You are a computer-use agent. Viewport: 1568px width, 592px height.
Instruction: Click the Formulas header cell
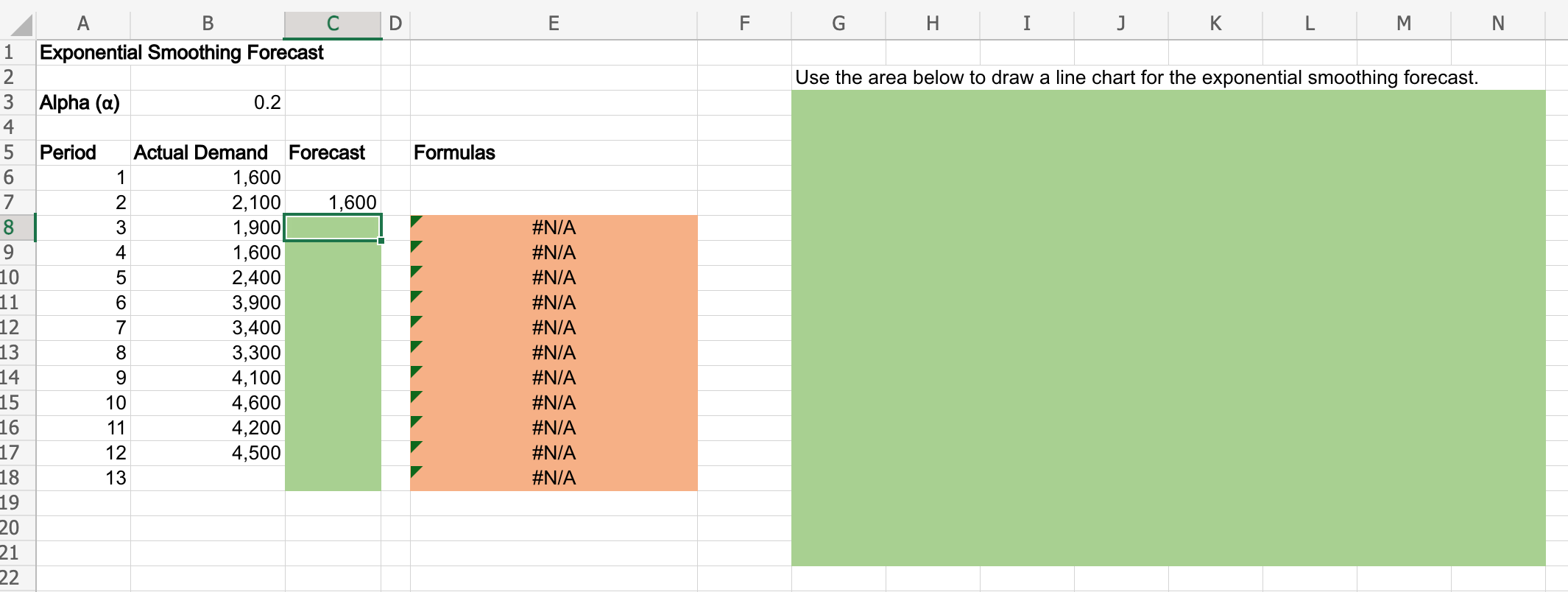pyautogui.click(x=553, y=152)
